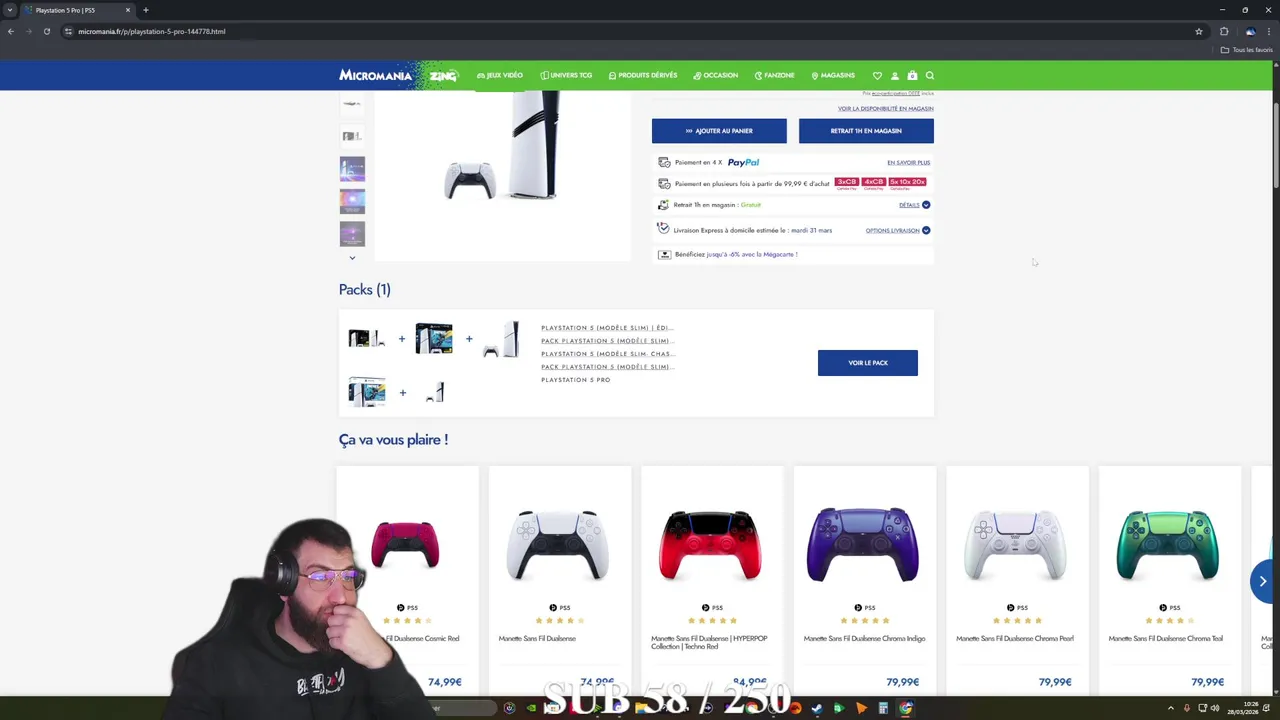This screenshot has height=720, width=1280.
Task: Open PLAYSTATION 5 (MODÈLE SLIM, CHAS... link
Action: coord(608,354)
